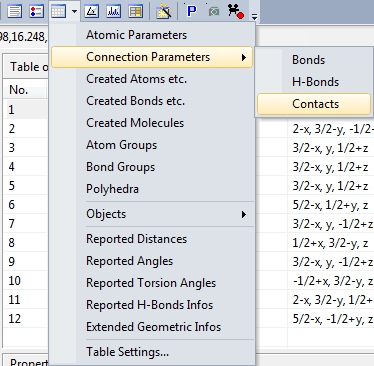
Task: Click the yellow properties table icon
Action: click(x=136, y=11)
